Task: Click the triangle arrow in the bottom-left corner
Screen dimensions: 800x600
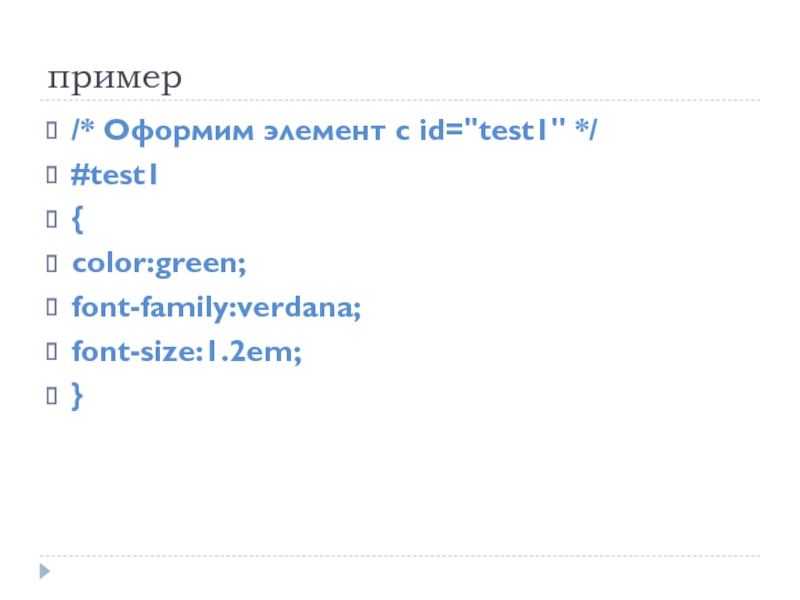Action: pyautogui.click(x=46, y=572)
